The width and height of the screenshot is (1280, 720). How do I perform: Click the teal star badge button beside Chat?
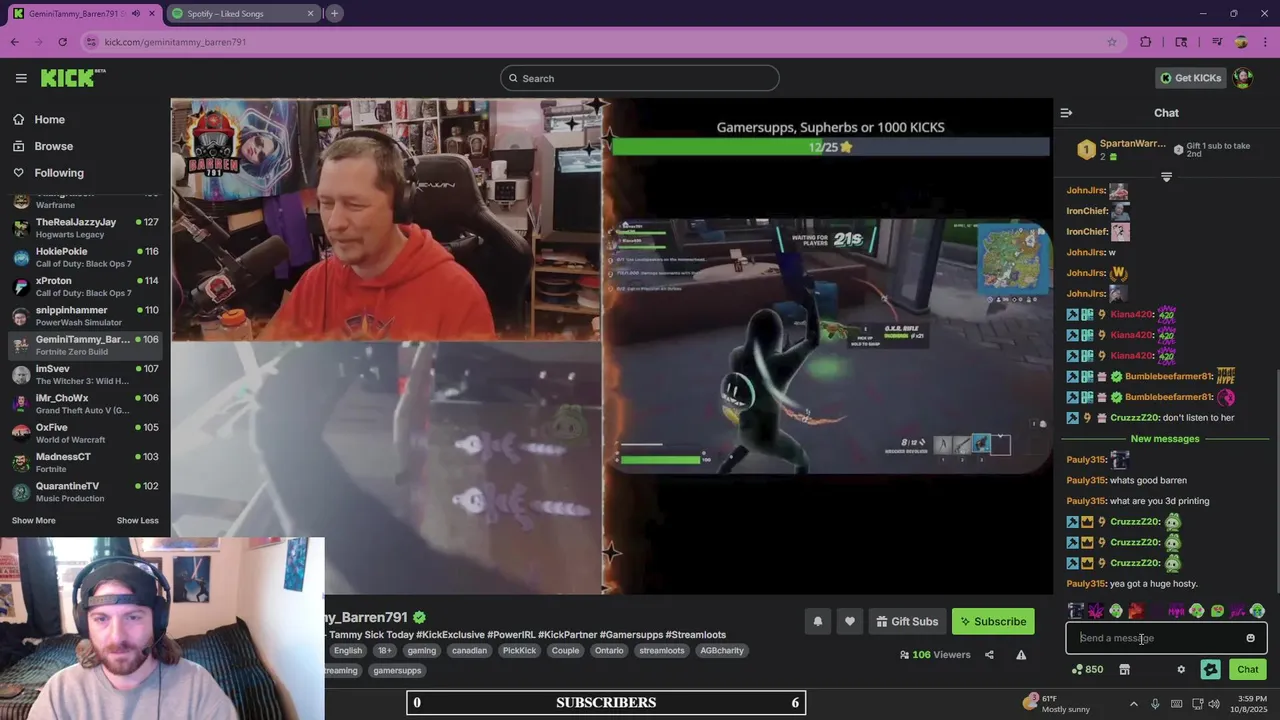click(x=1210, y=669)
